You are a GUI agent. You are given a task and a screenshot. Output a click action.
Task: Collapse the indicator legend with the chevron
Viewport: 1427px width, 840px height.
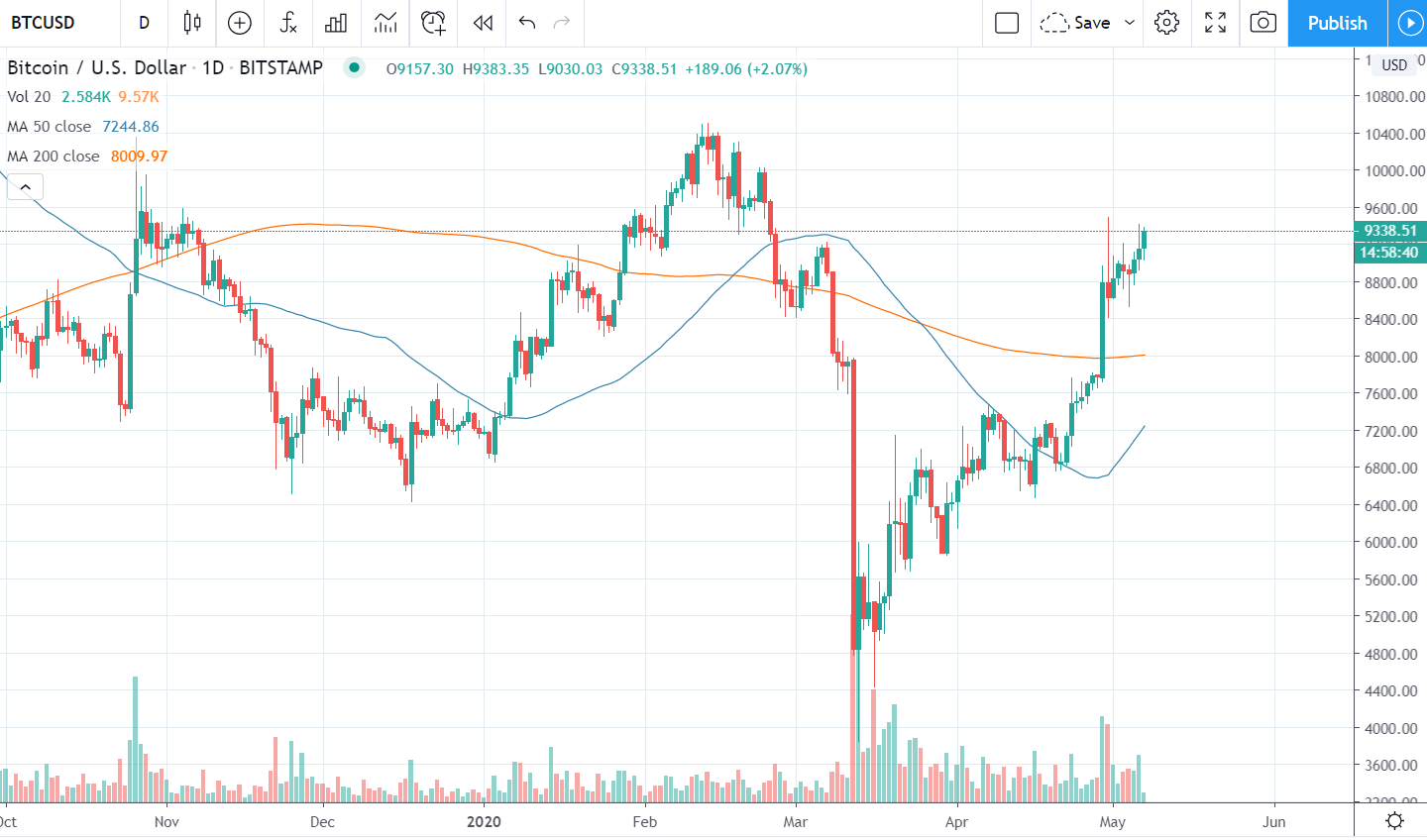(x=26, y=186)
